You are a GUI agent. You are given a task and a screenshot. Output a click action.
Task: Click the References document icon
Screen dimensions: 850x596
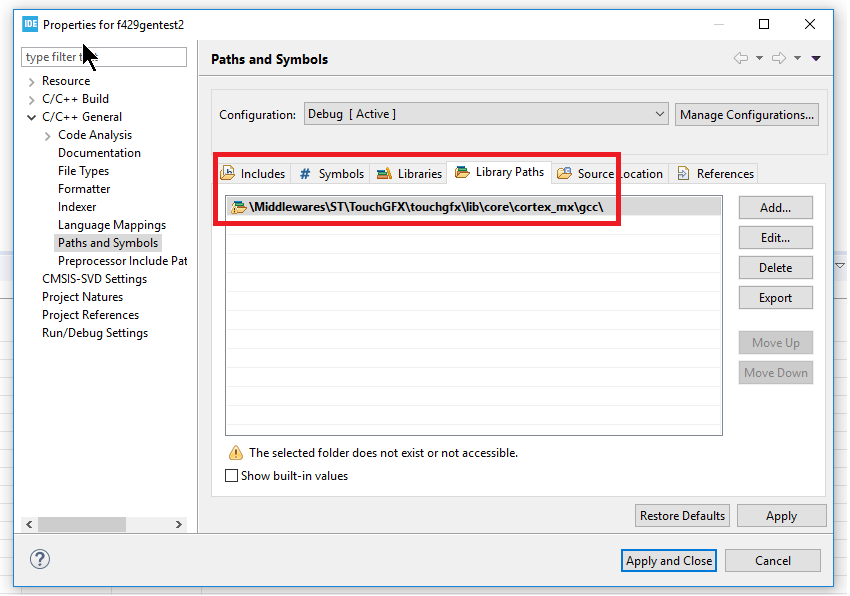pos(683,174)
